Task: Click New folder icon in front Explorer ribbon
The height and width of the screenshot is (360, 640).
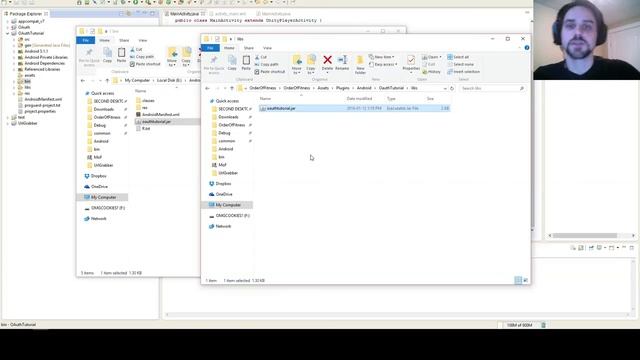Action: [360, 60]
